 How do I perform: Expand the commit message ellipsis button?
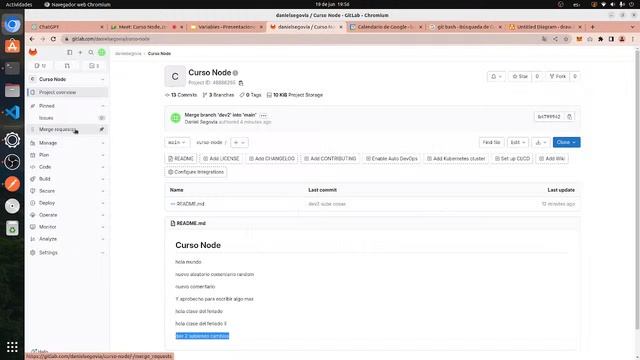pos(264,115)
